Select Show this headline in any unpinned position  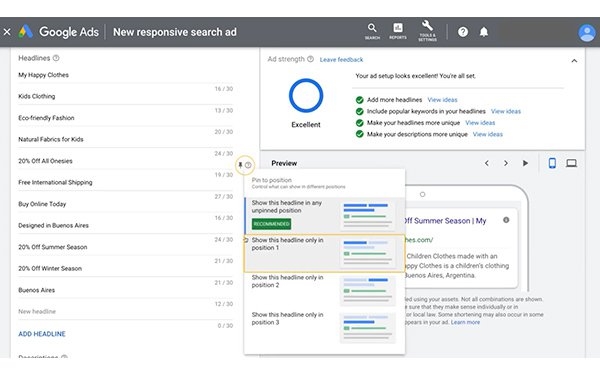(324, 215)
